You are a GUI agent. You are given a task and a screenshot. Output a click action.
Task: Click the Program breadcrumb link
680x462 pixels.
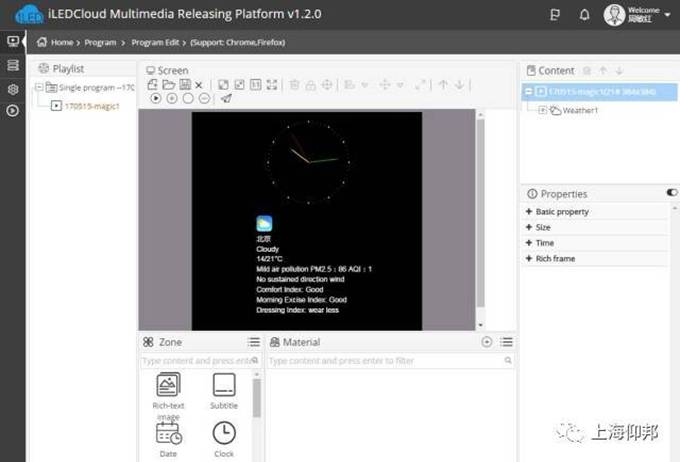tap(100, 43)
